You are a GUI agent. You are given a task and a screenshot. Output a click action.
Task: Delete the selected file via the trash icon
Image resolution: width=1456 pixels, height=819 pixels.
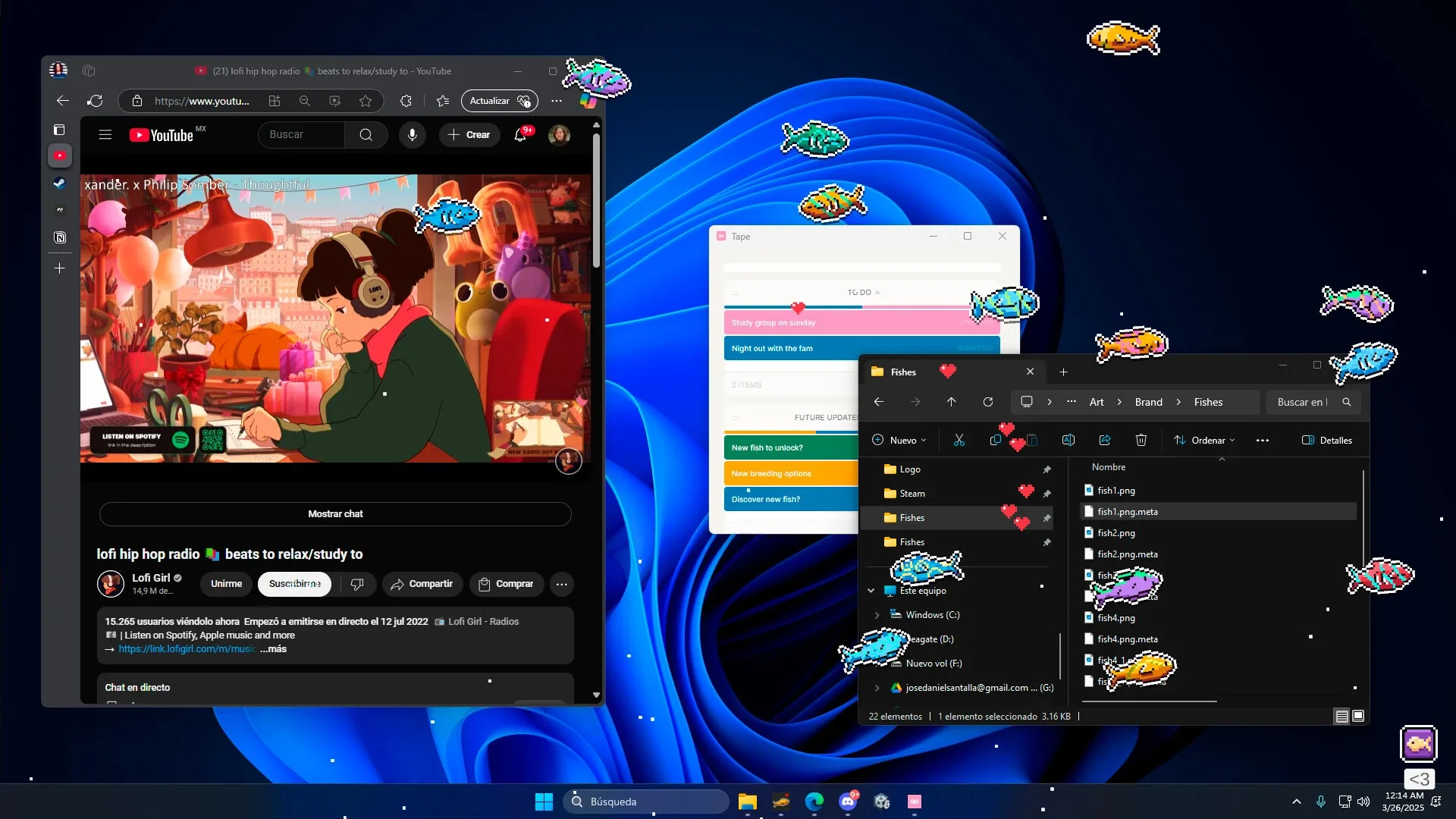point(1141,440)
